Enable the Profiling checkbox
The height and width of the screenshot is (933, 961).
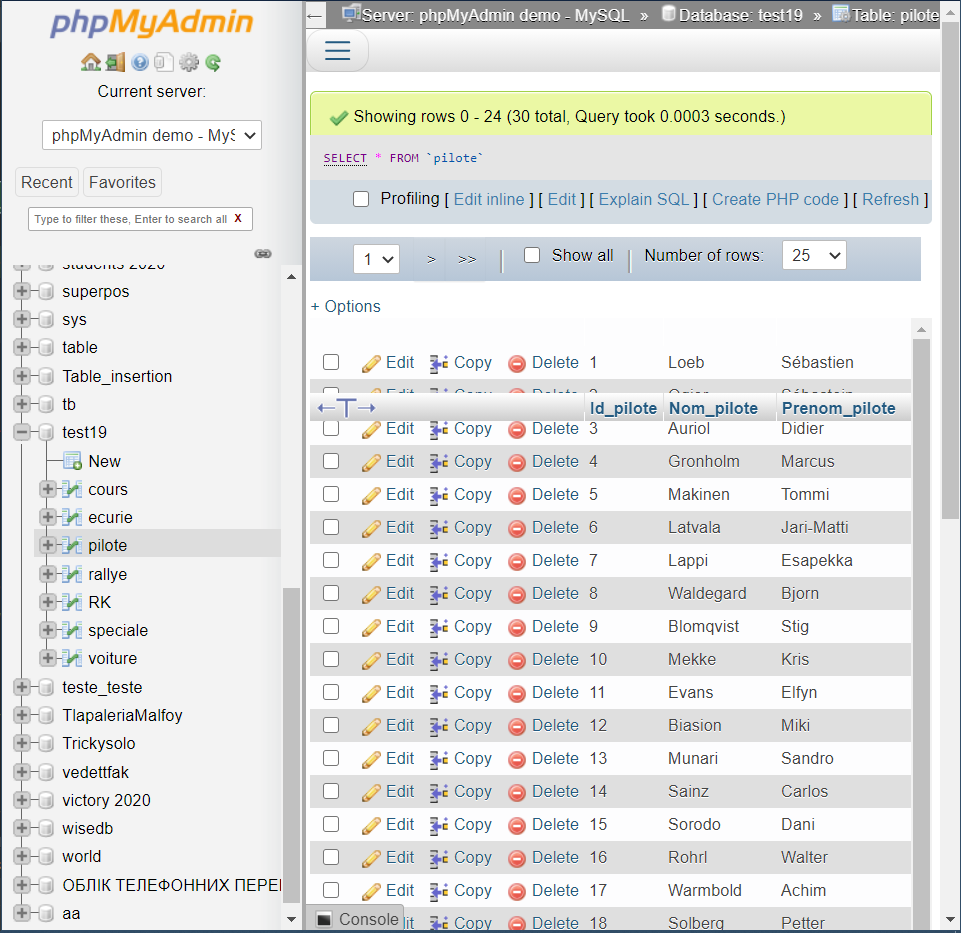(361, 199)
